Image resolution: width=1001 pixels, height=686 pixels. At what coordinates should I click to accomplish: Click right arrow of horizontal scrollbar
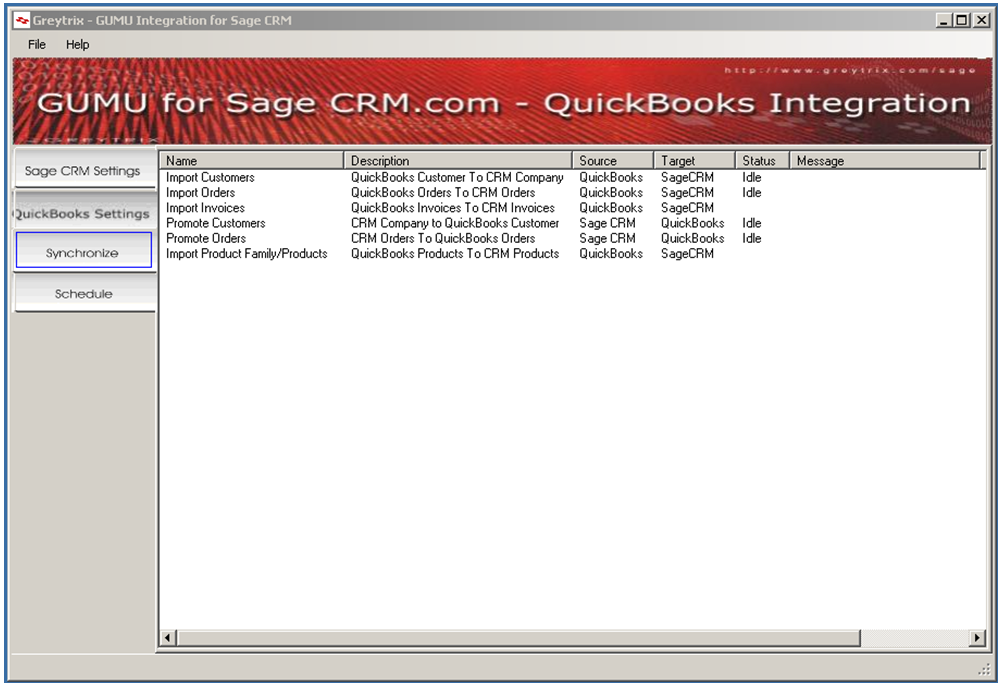tap(977, 638)
